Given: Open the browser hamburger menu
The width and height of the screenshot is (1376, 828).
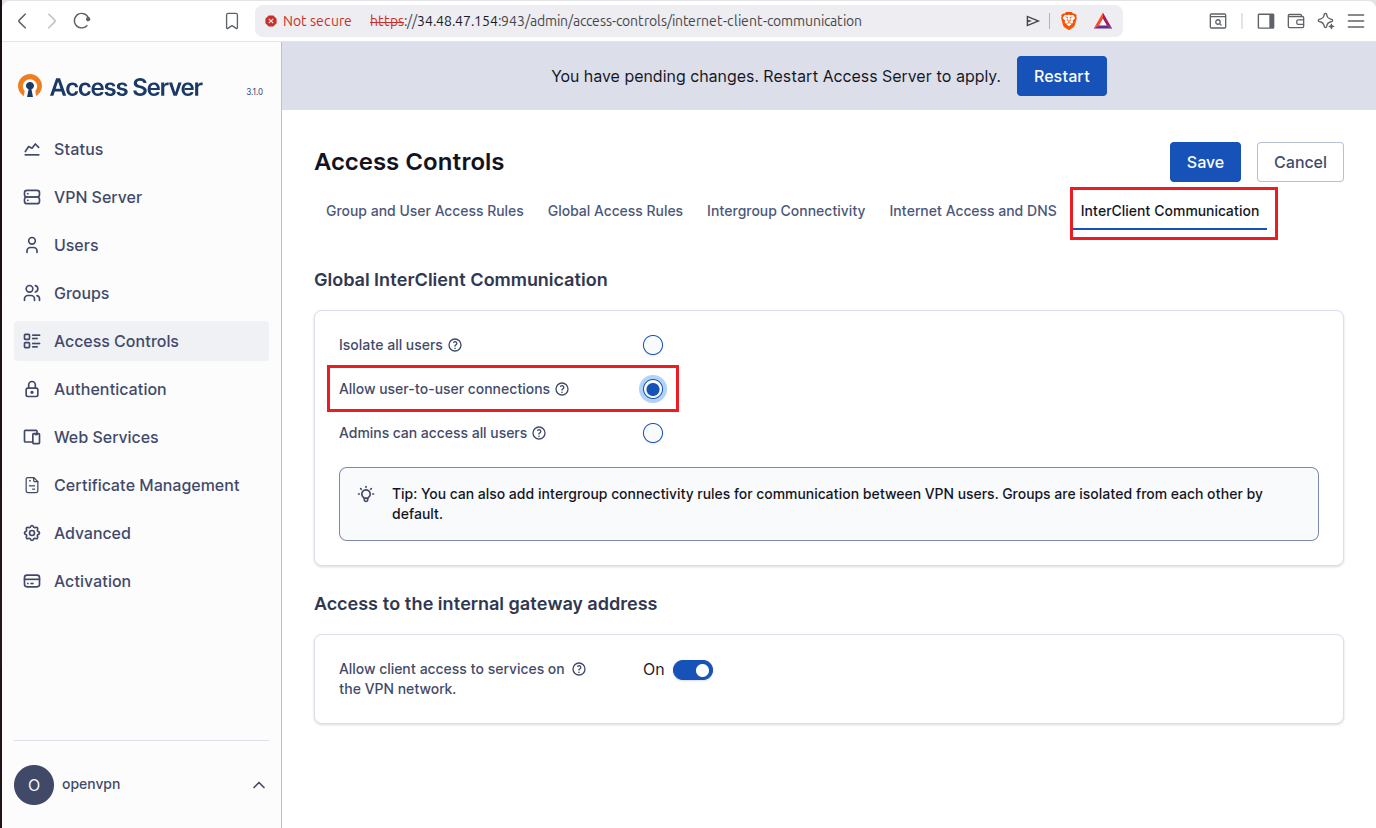Looking at the screenshot, I should (x=1356, y=20).
